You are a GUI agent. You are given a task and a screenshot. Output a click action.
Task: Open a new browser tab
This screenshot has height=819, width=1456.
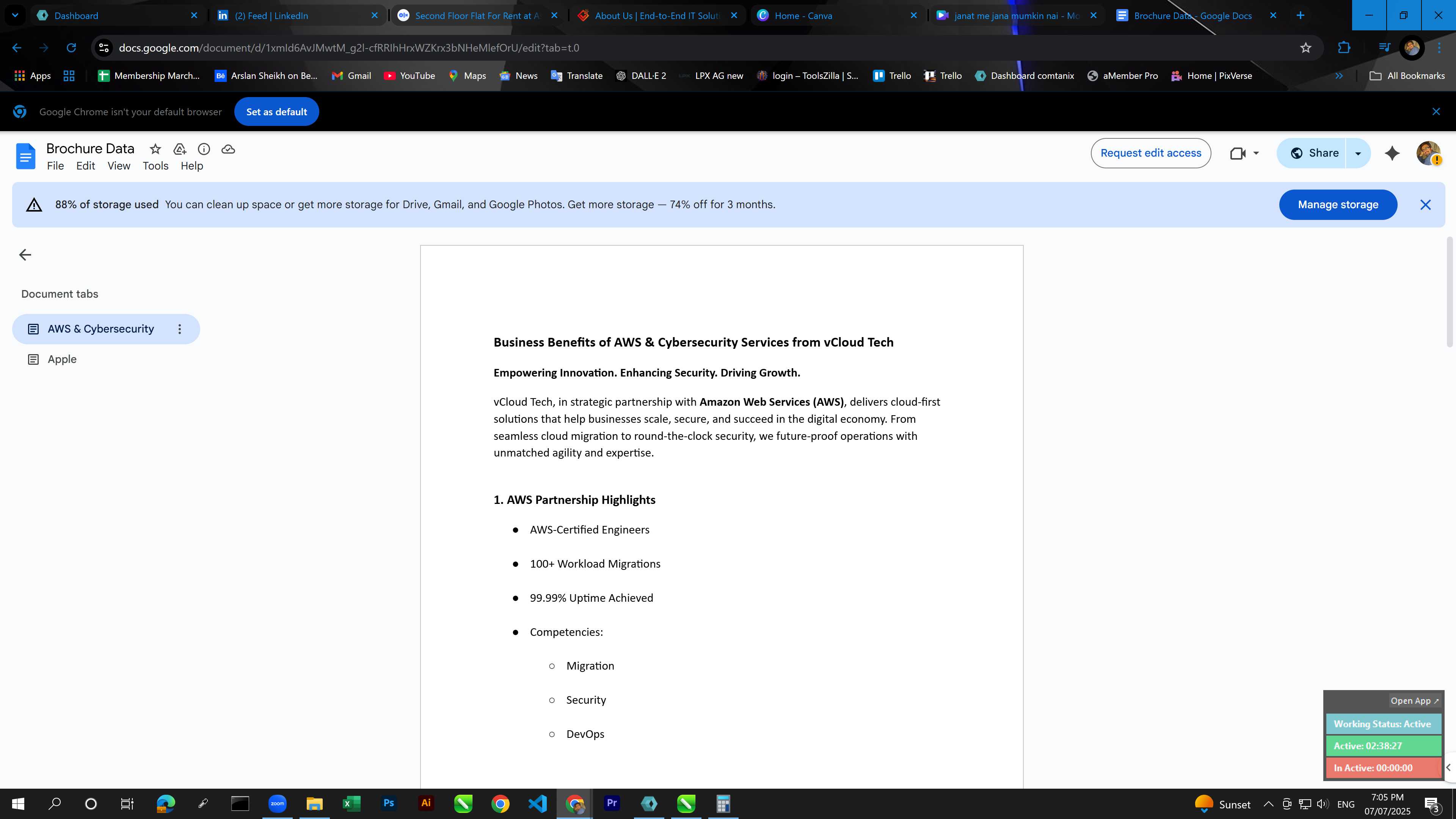point(1301,15)
